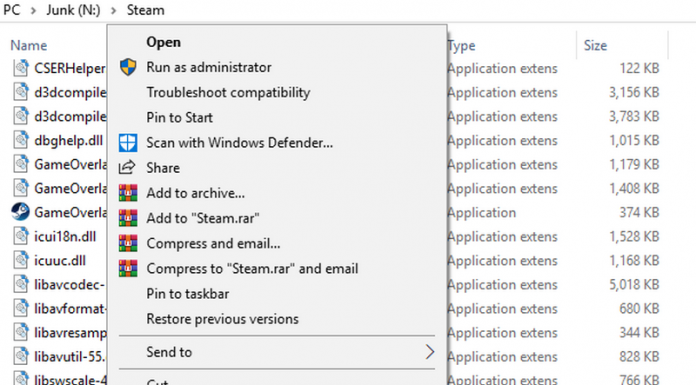Click the 1,528 KB size value
The width and height of the screenshot is (696, 385).
634,236
